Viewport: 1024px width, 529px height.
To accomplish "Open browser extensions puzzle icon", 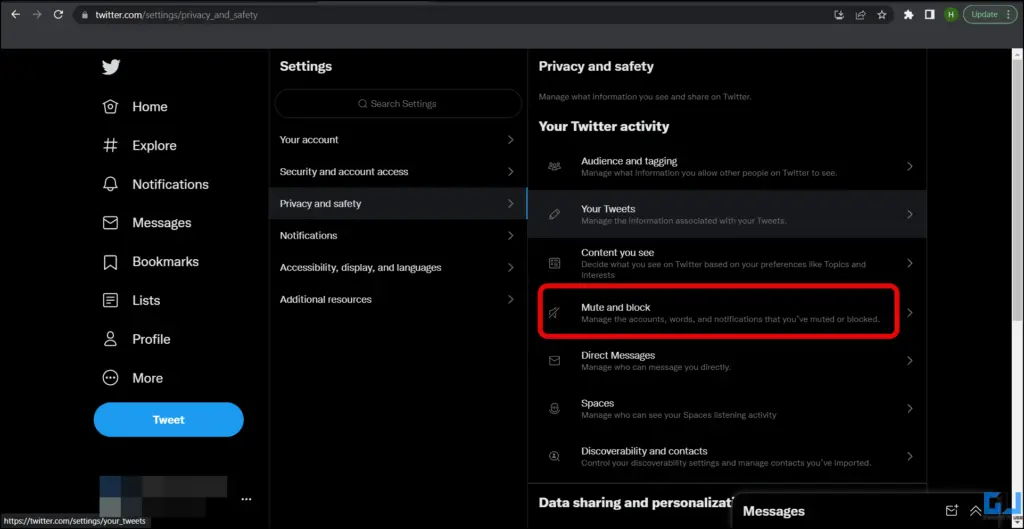I will (908, 14).
